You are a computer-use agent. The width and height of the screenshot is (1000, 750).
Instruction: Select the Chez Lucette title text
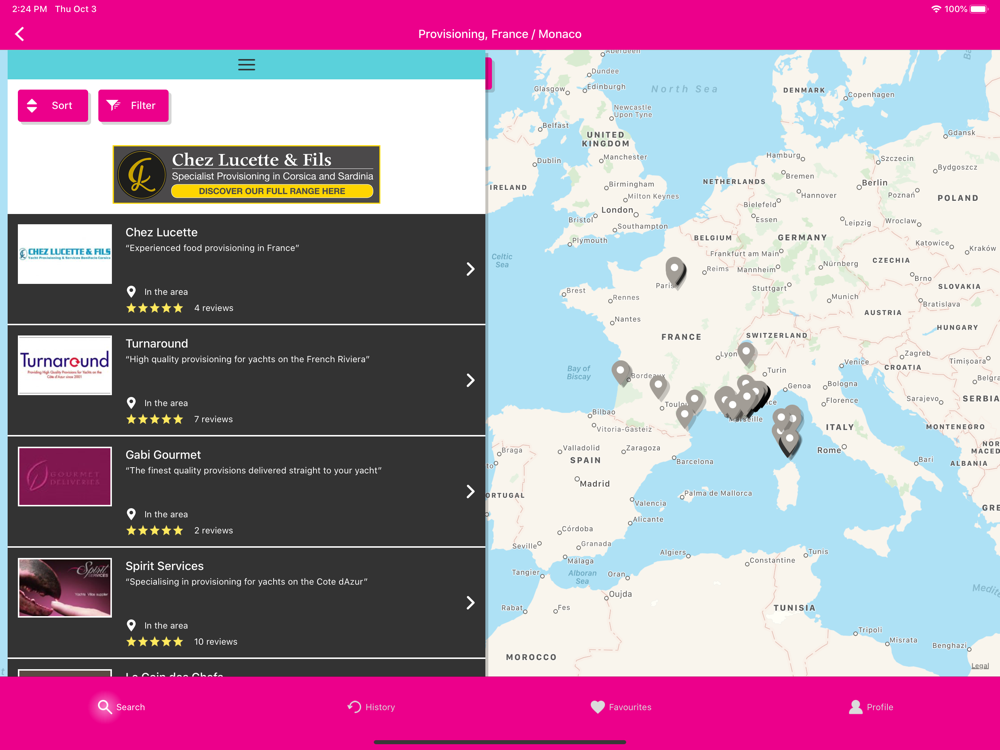pyautogui.click(x=161, y=232)
